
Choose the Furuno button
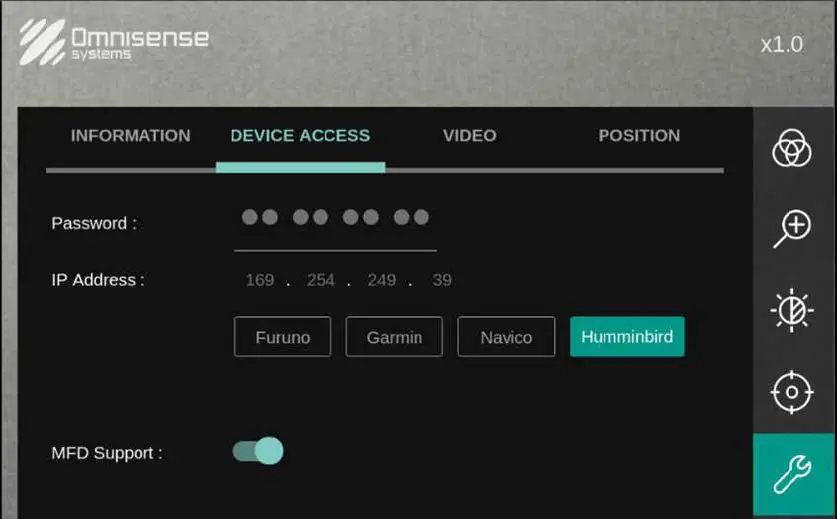(282, 337)
